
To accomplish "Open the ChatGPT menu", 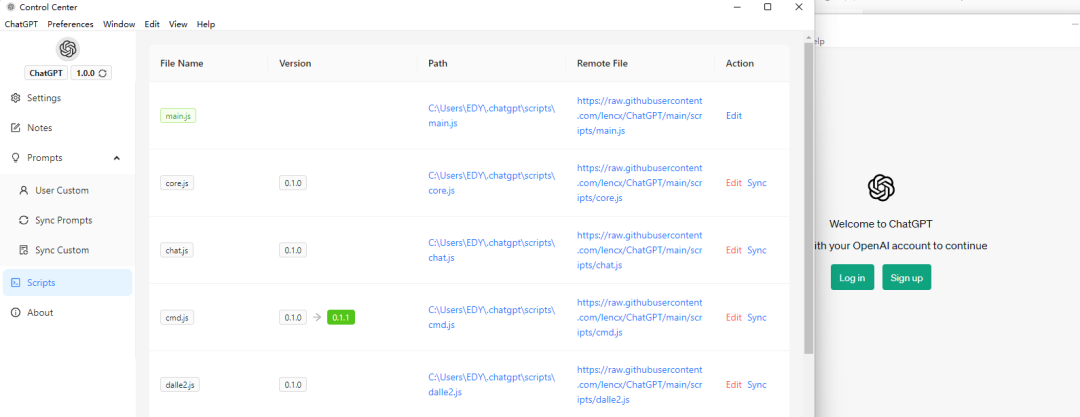I will click(21, 24).
